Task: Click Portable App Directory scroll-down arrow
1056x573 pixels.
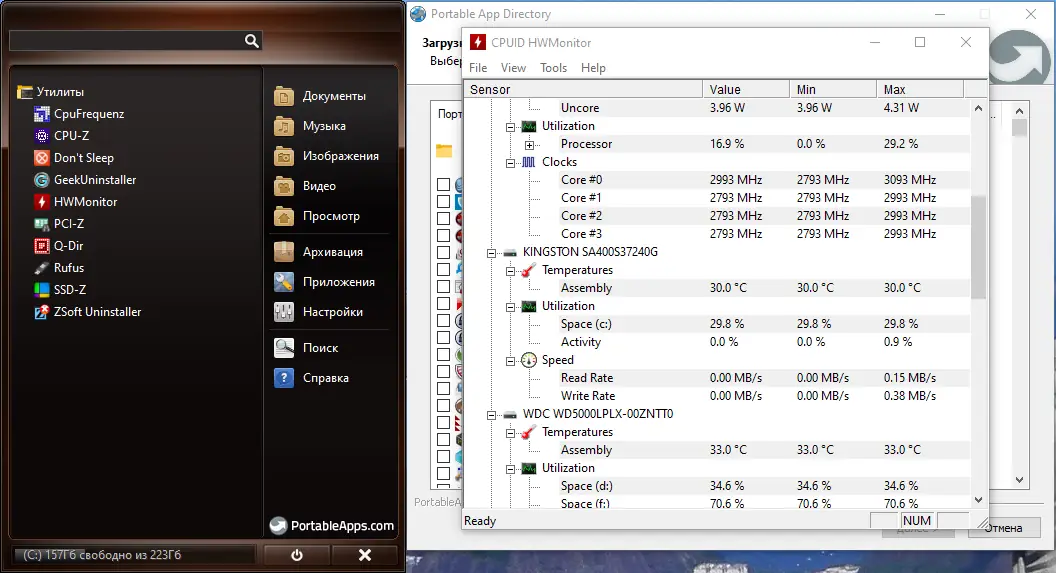Action: tap(1020, 480)
